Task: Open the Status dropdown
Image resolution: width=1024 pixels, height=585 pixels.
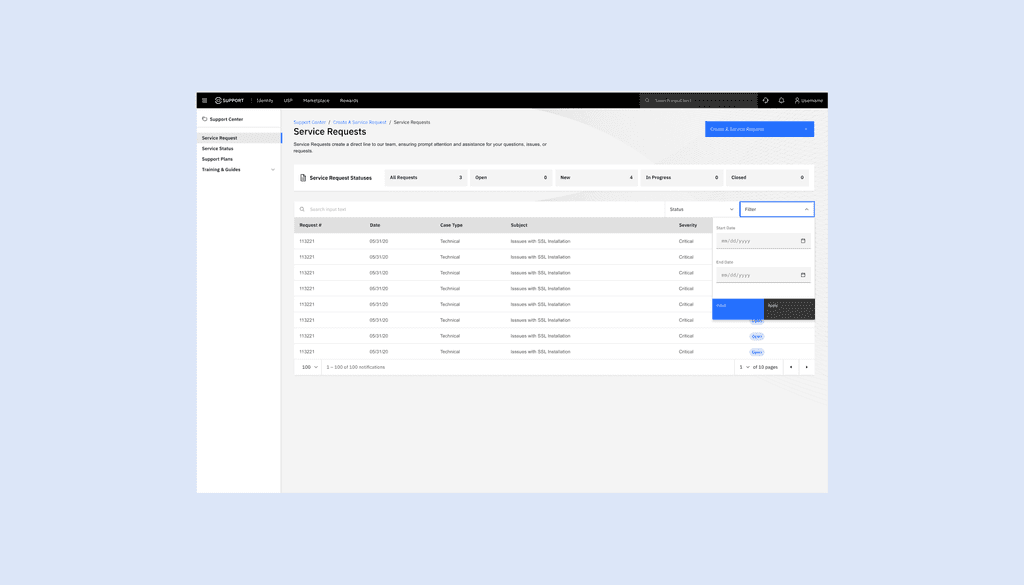Action: click(701, 209)
